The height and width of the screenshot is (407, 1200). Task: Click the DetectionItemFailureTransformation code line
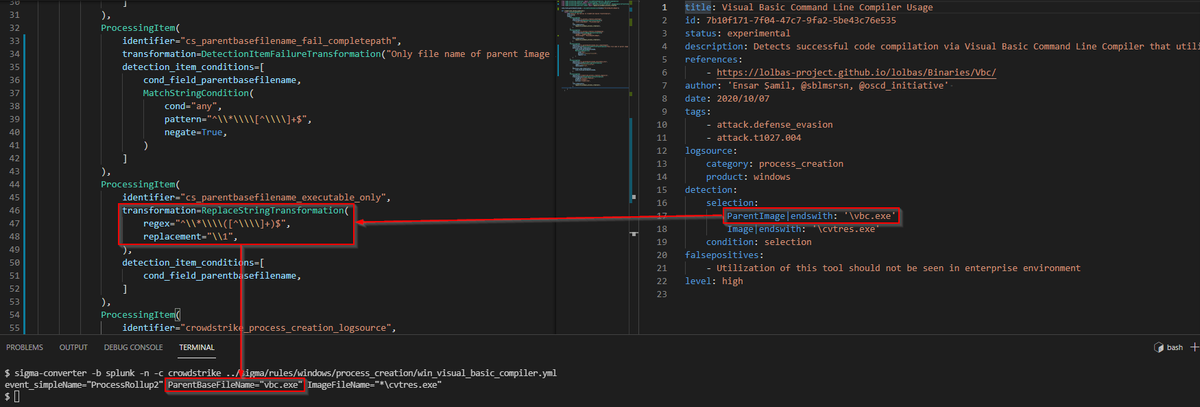337,53
